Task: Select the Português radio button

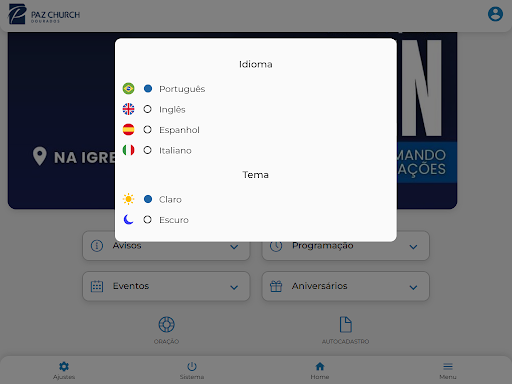Action: (x=148, y=89)
